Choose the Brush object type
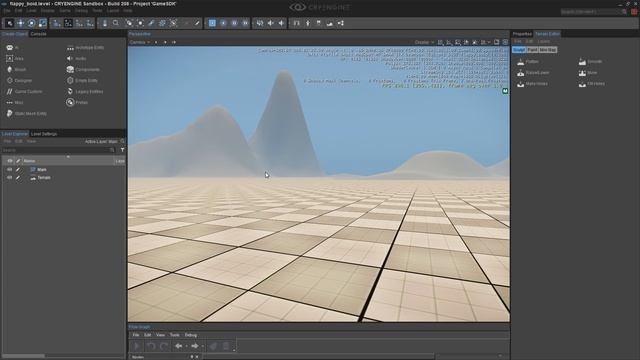Image resolution: width=640 pixels, height=360 pixels. point(16,70)
